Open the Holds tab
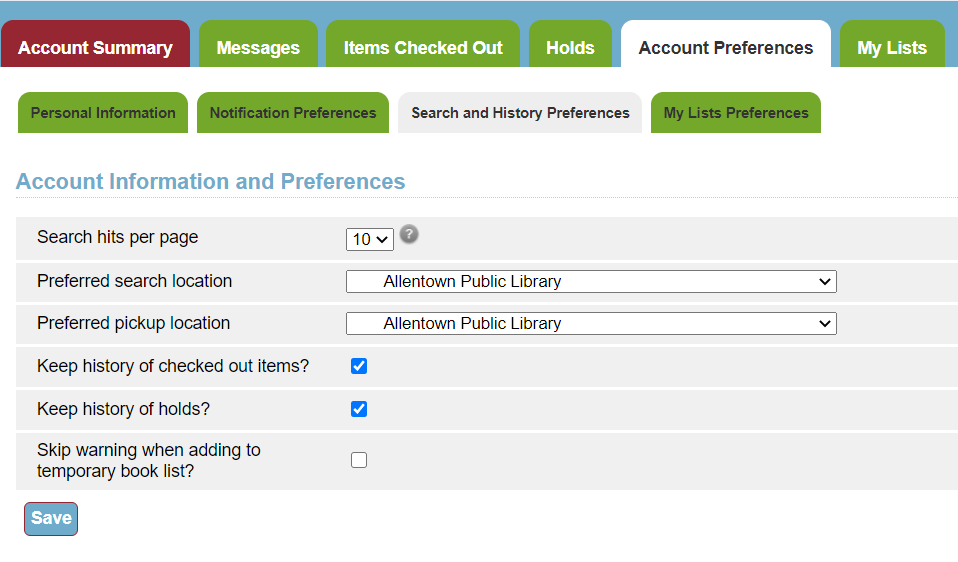 (570, 45)
